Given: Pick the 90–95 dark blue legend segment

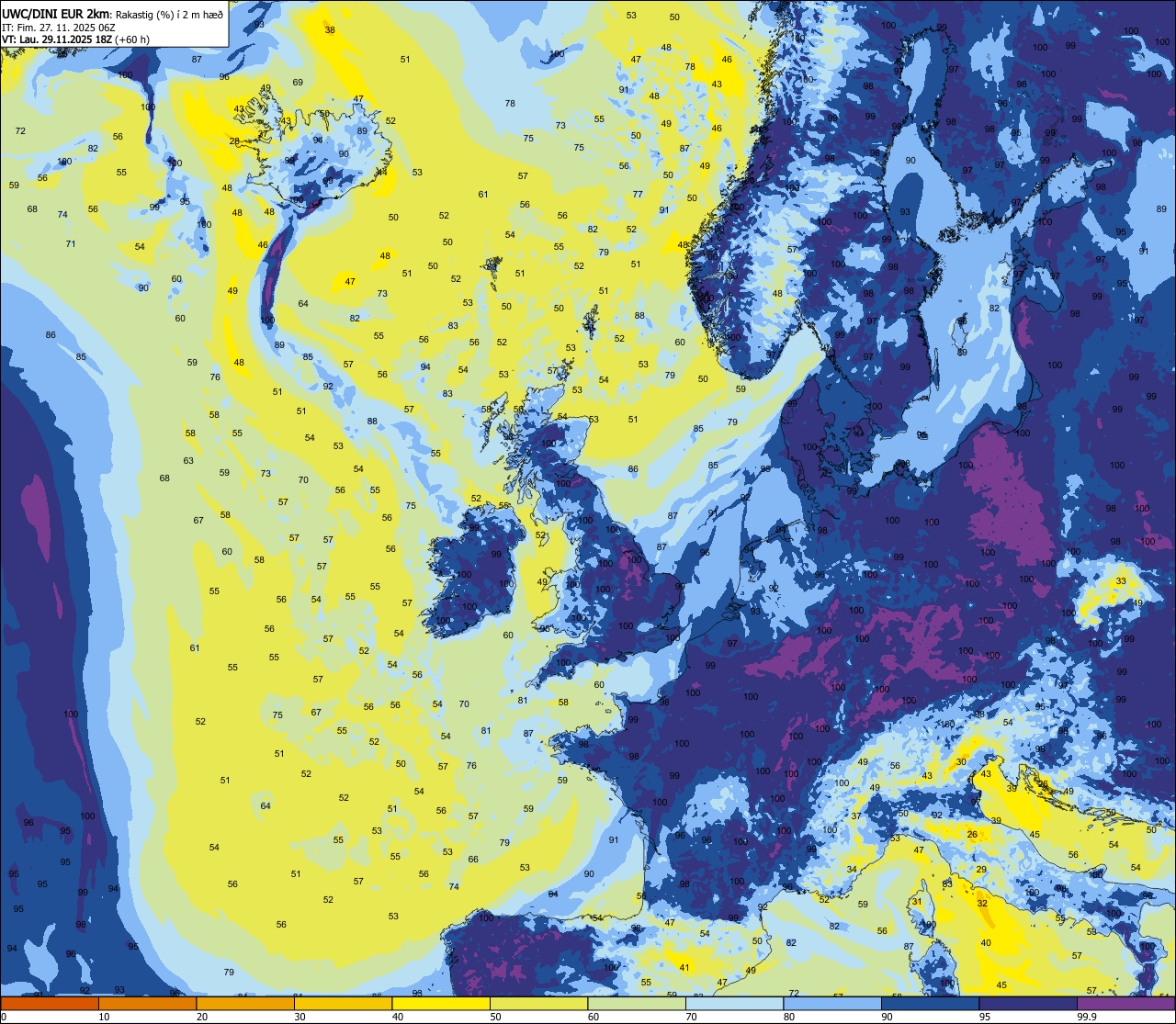Looking at the screenshot, I should coord(930,1003).
